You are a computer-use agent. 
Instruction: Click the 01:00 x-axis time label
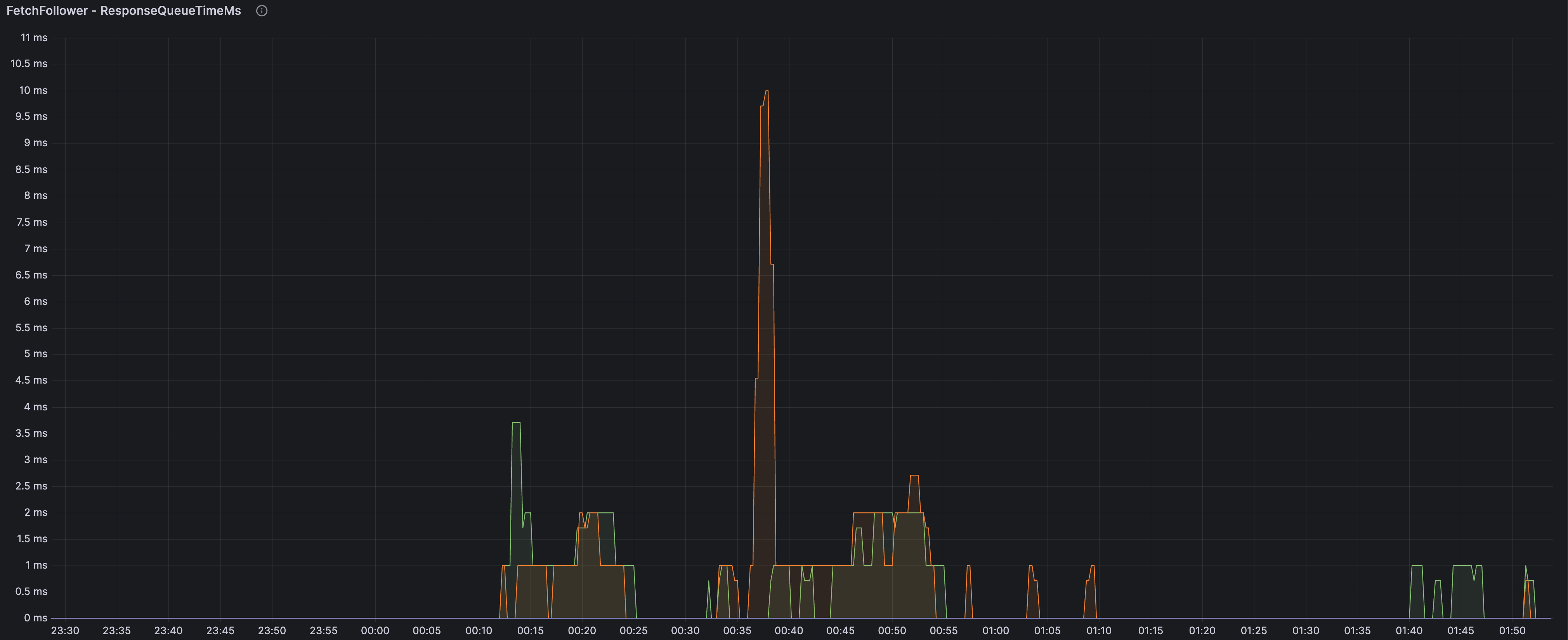[995, 630]
